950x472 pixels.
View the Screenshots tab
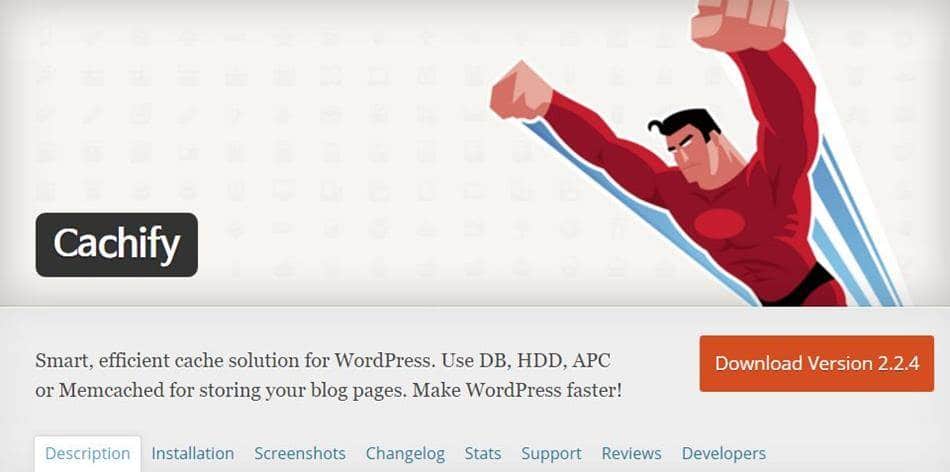coord(300,453)
